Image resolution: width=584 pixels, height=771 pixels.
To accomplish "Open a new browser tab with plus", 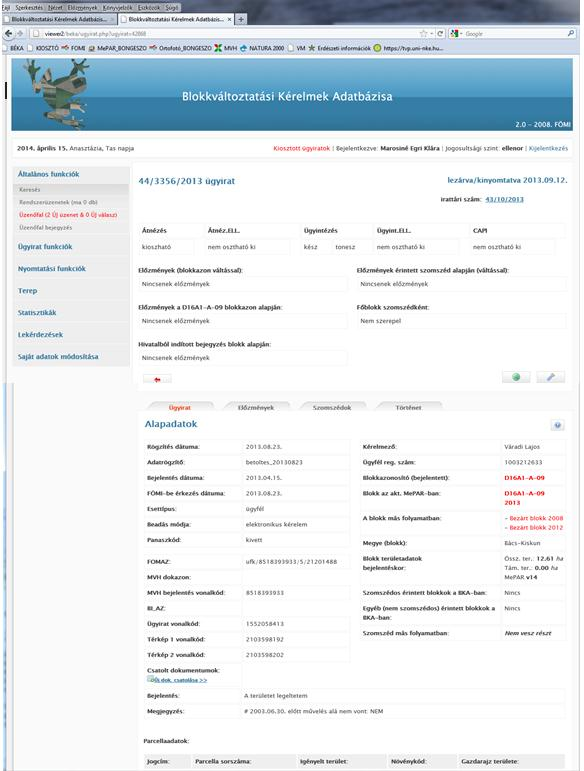I will 241,19.
